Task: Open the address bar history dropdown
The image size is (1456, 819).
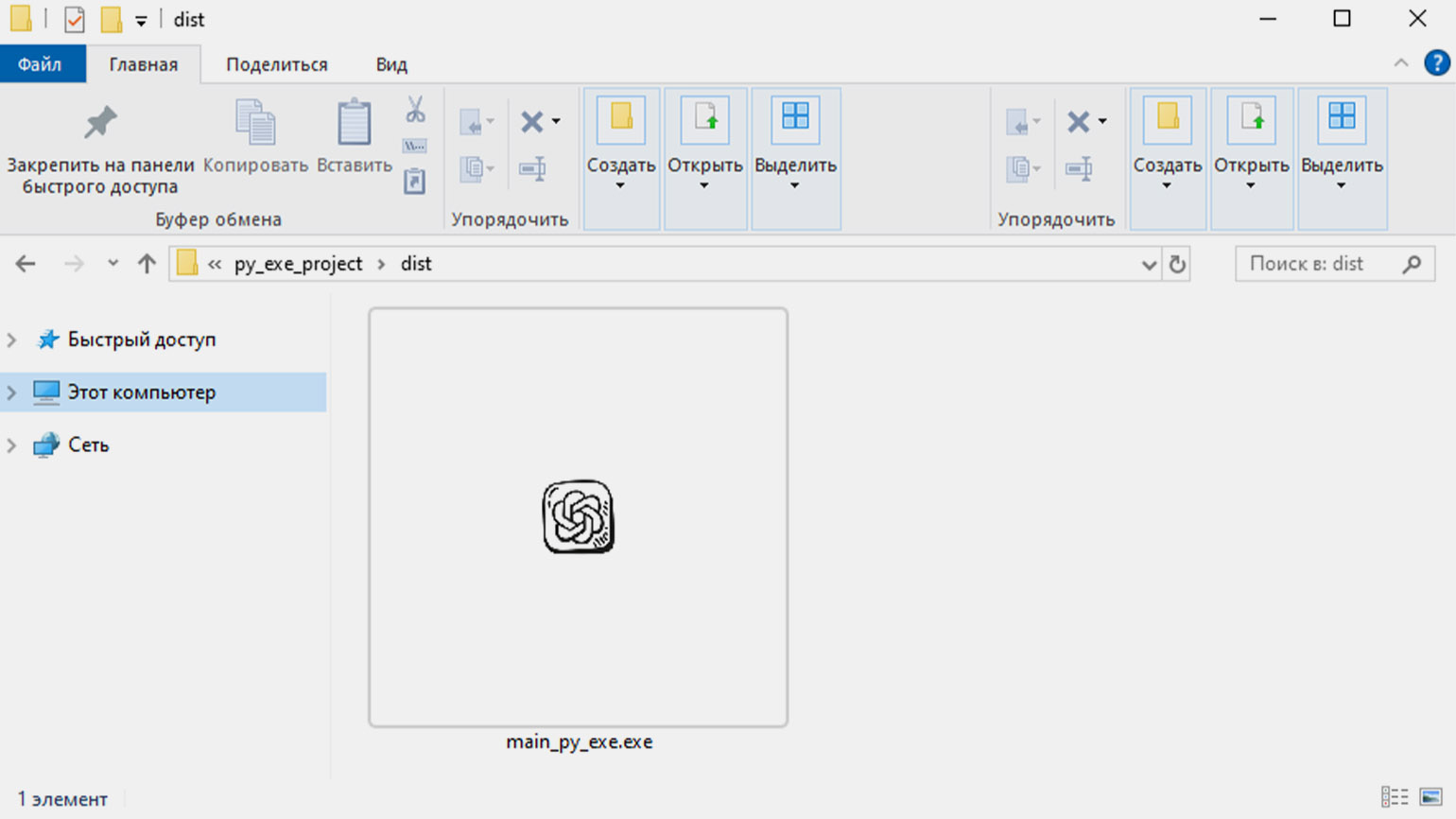Action: tap(1149, 265)
